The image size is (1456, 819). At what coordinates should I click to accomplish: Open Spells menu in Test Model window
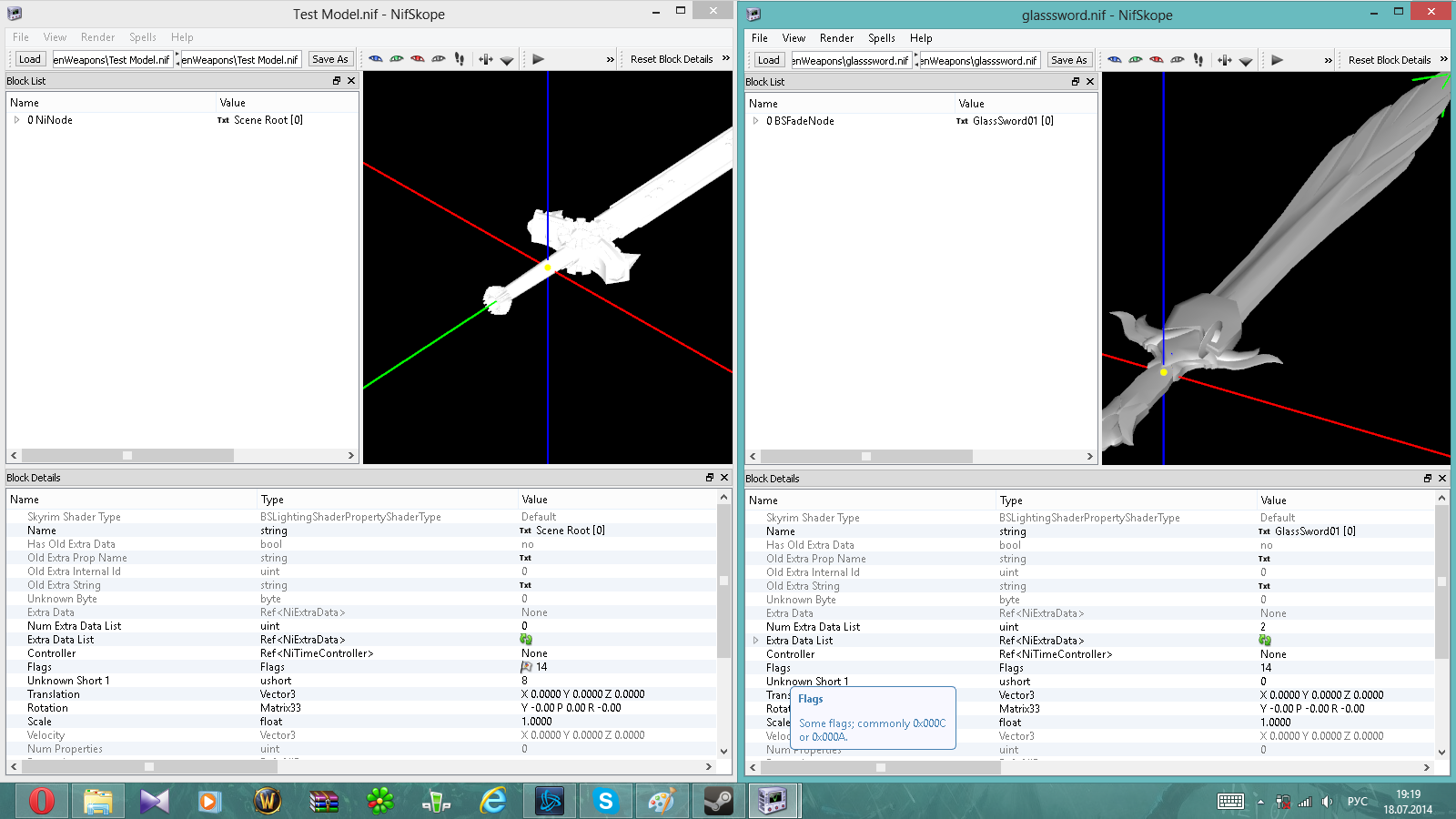(x=143, y=37)
